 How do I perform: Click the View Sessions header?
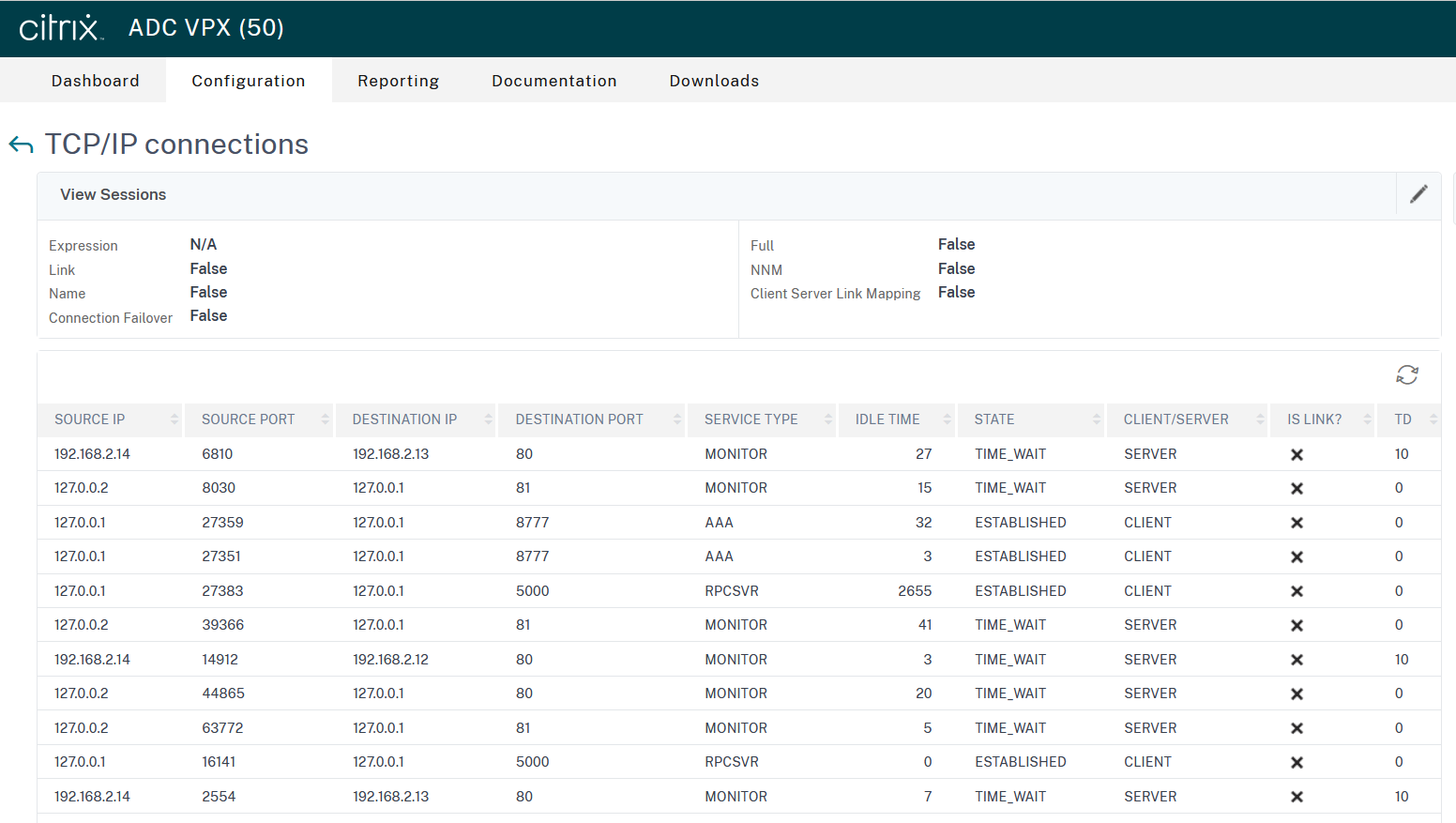114,194
